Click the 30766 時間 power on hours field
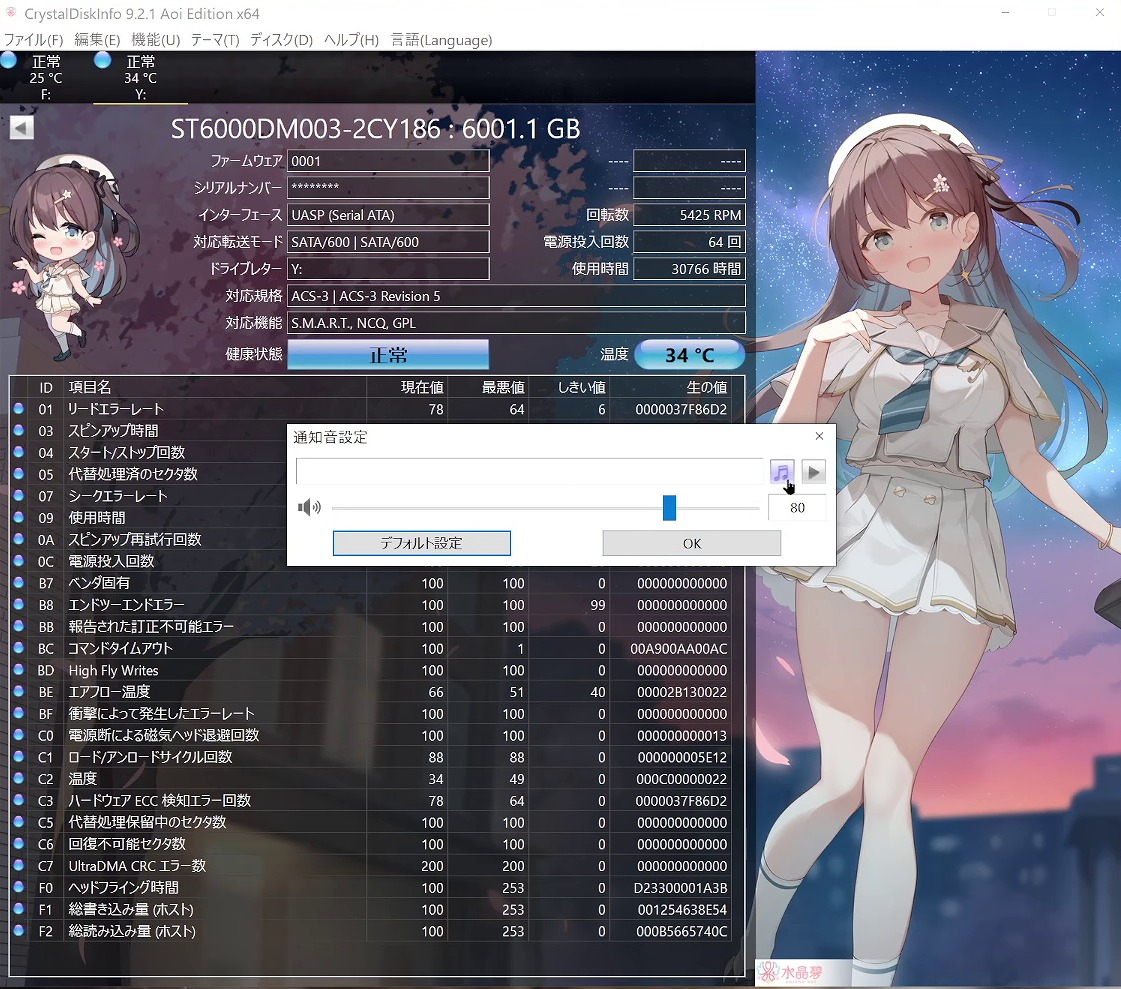 pyautogui.click(x=689, y=269)
